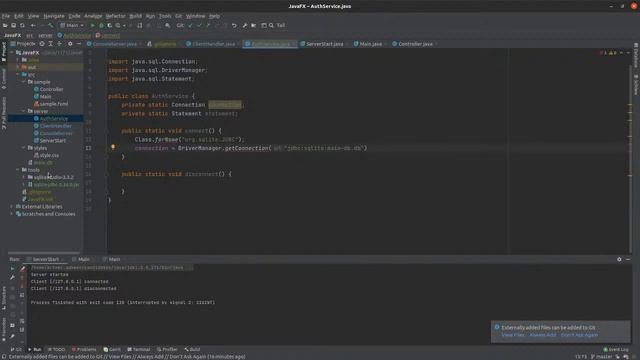
Task: Click the Save All toolbar icon
Action: (x=13, y=25)
